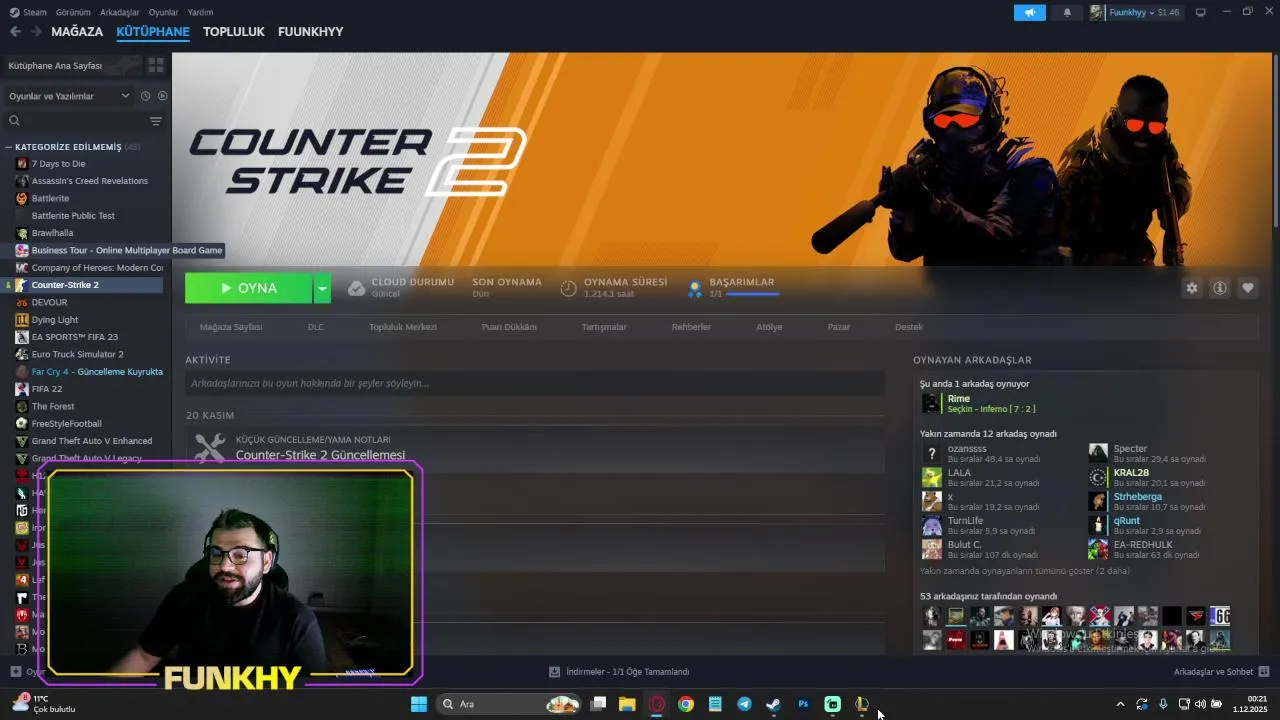The width and height of the screenshot is (1280, 720).
Task: Select Euro Truck Simulator 2 in library
Action: (x=77, y=354)
